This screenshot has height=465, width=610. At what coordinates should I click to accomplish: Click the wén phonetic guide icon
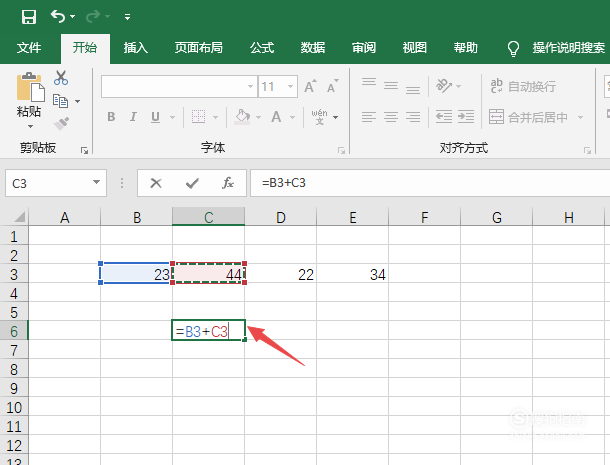319,117
